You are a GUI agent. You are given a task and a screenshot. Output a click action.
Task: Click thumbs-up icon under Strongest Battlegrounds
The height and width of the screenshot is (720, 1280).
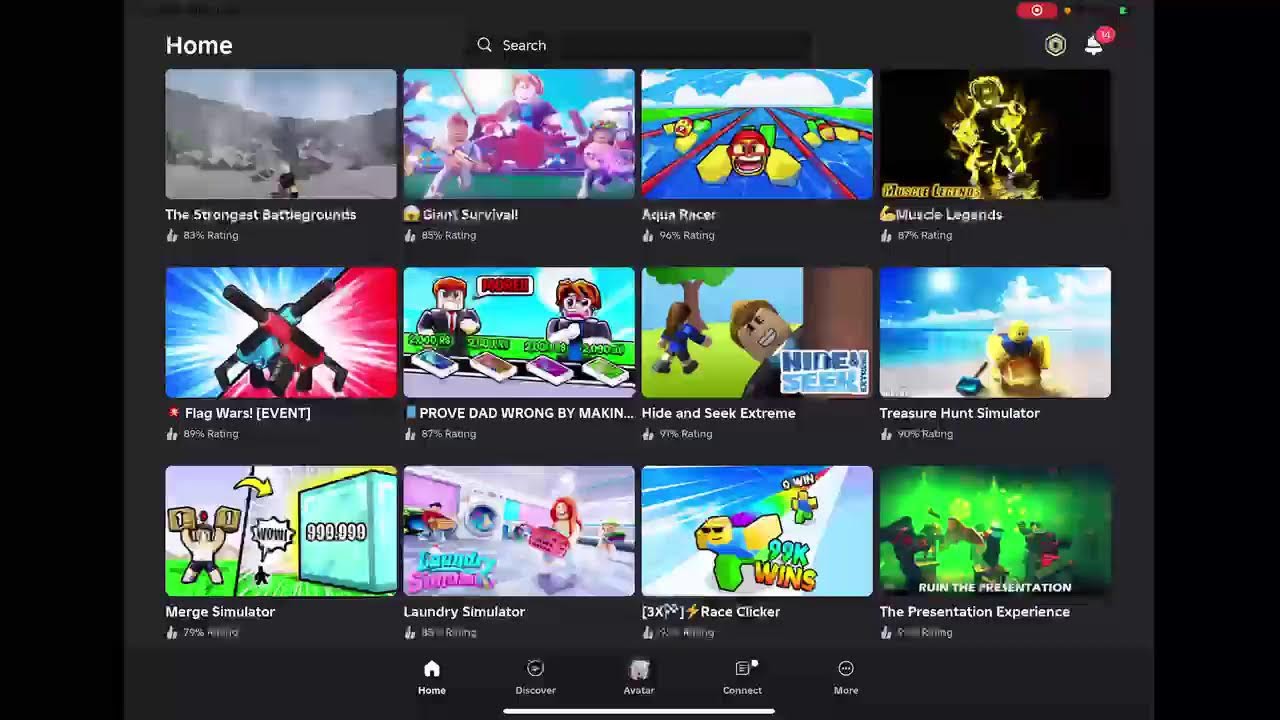pos(172,235)
